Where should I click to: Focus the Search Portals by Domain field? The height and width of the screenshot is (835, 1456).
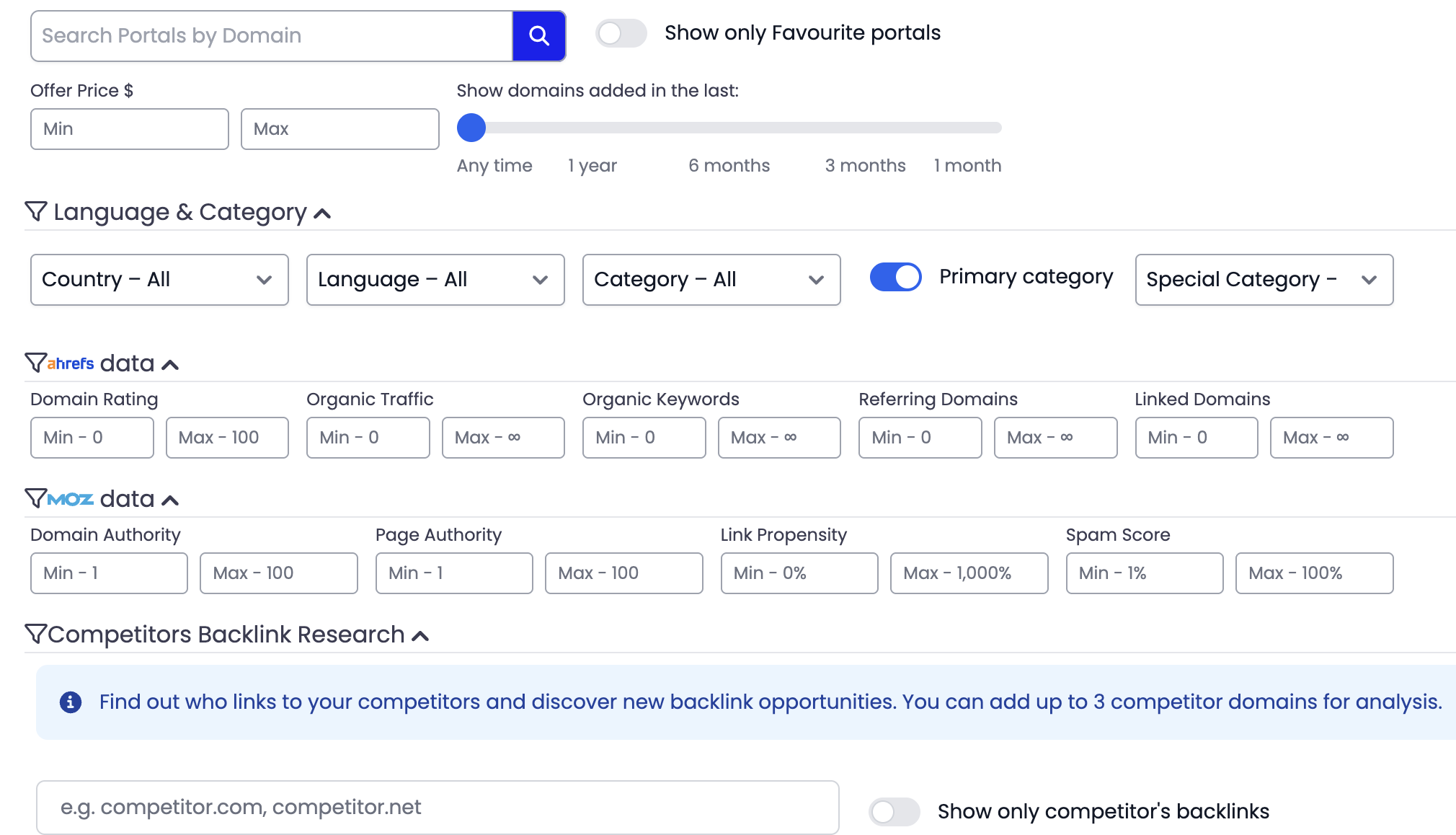pyautogui.click(x=272, y=35)
